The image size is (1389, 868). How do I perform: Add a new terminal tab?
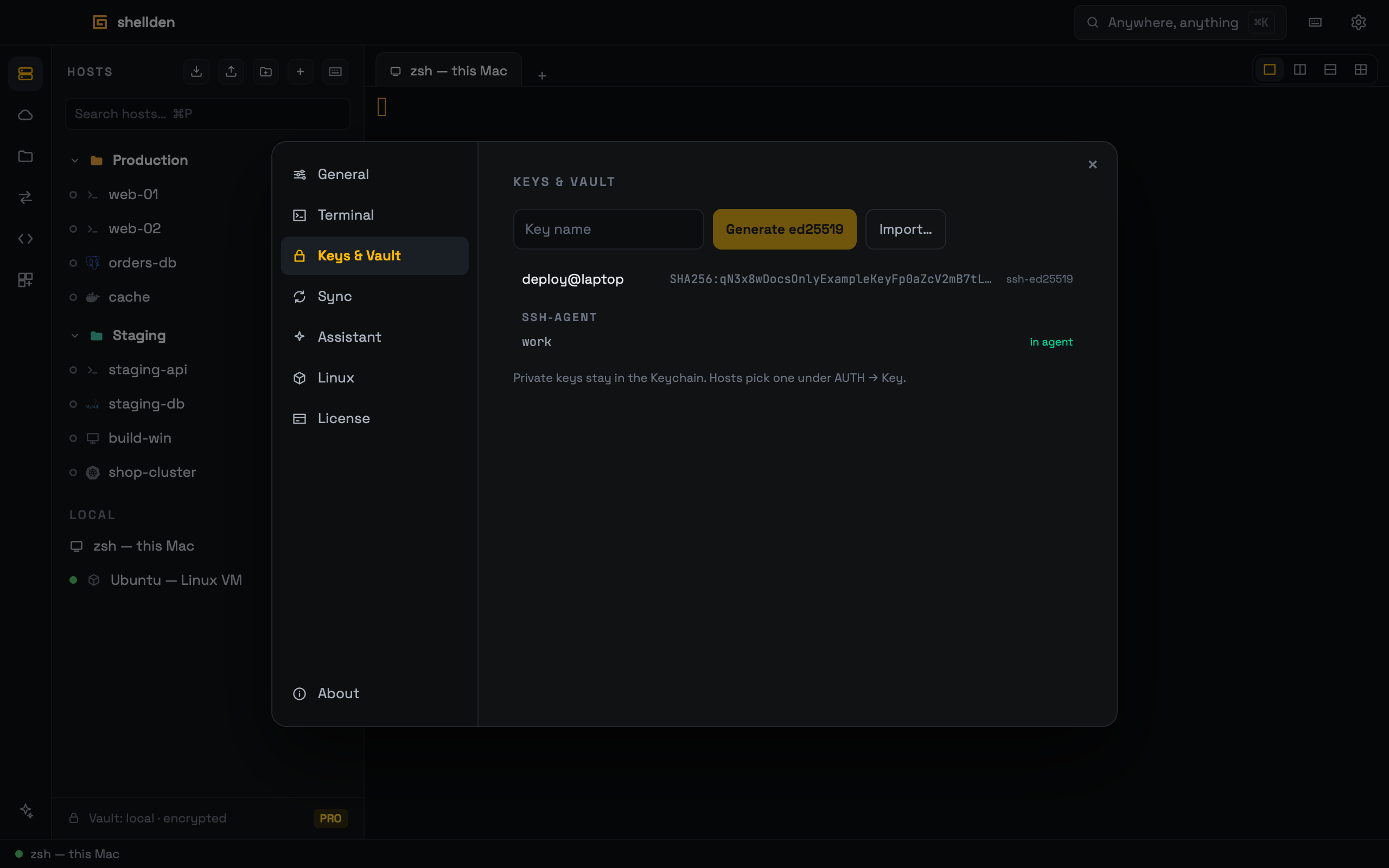[542, 76]
